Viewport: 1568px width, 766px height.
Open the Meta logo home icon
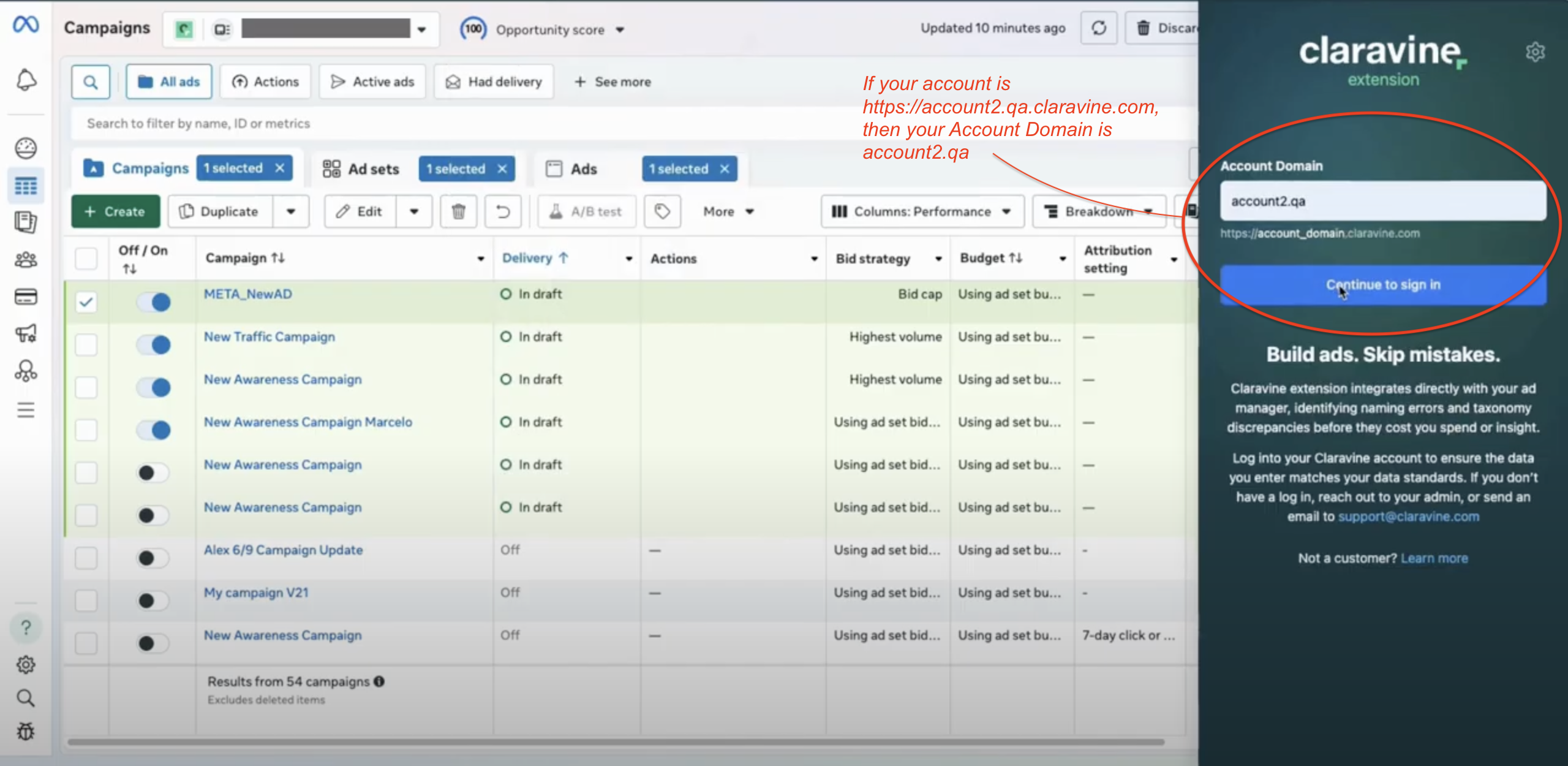26,25
